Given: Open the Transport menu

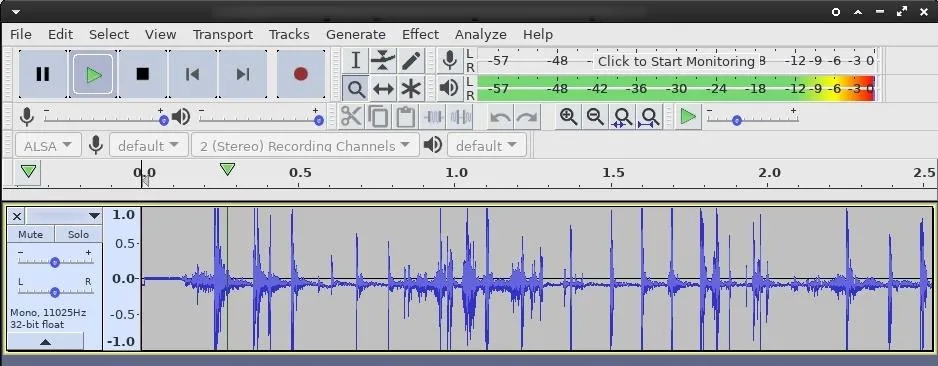Looking at the screenshot, I should pyautogui.click(x=223, y=35).
